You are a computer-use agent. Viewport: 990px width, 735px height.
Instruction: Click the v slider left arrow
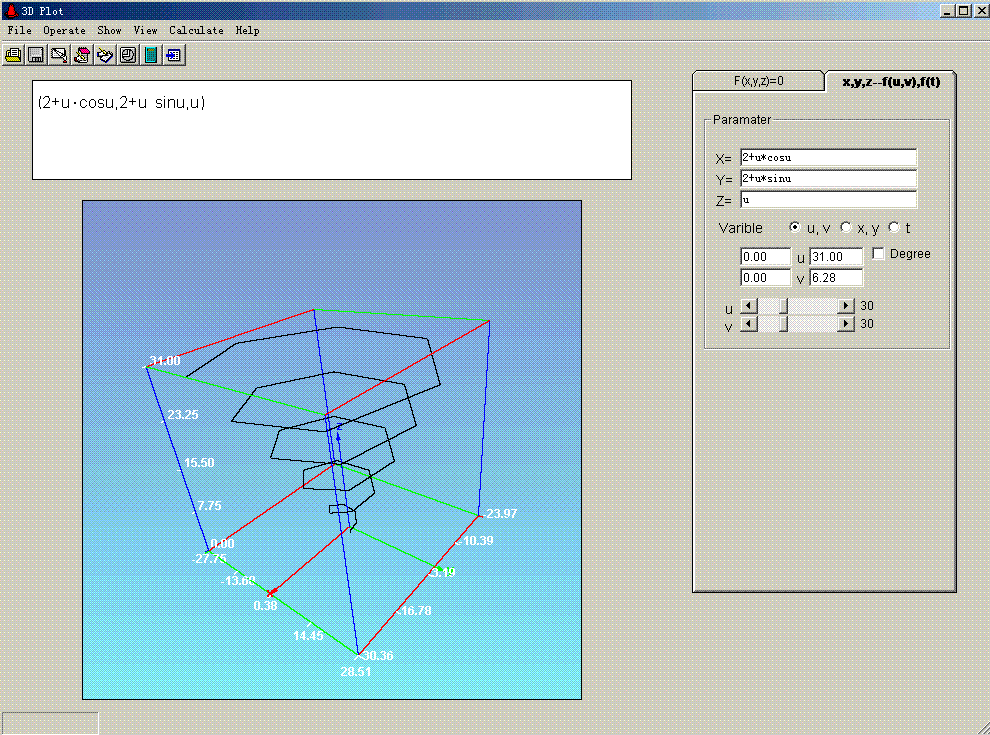tap(749, 324)
